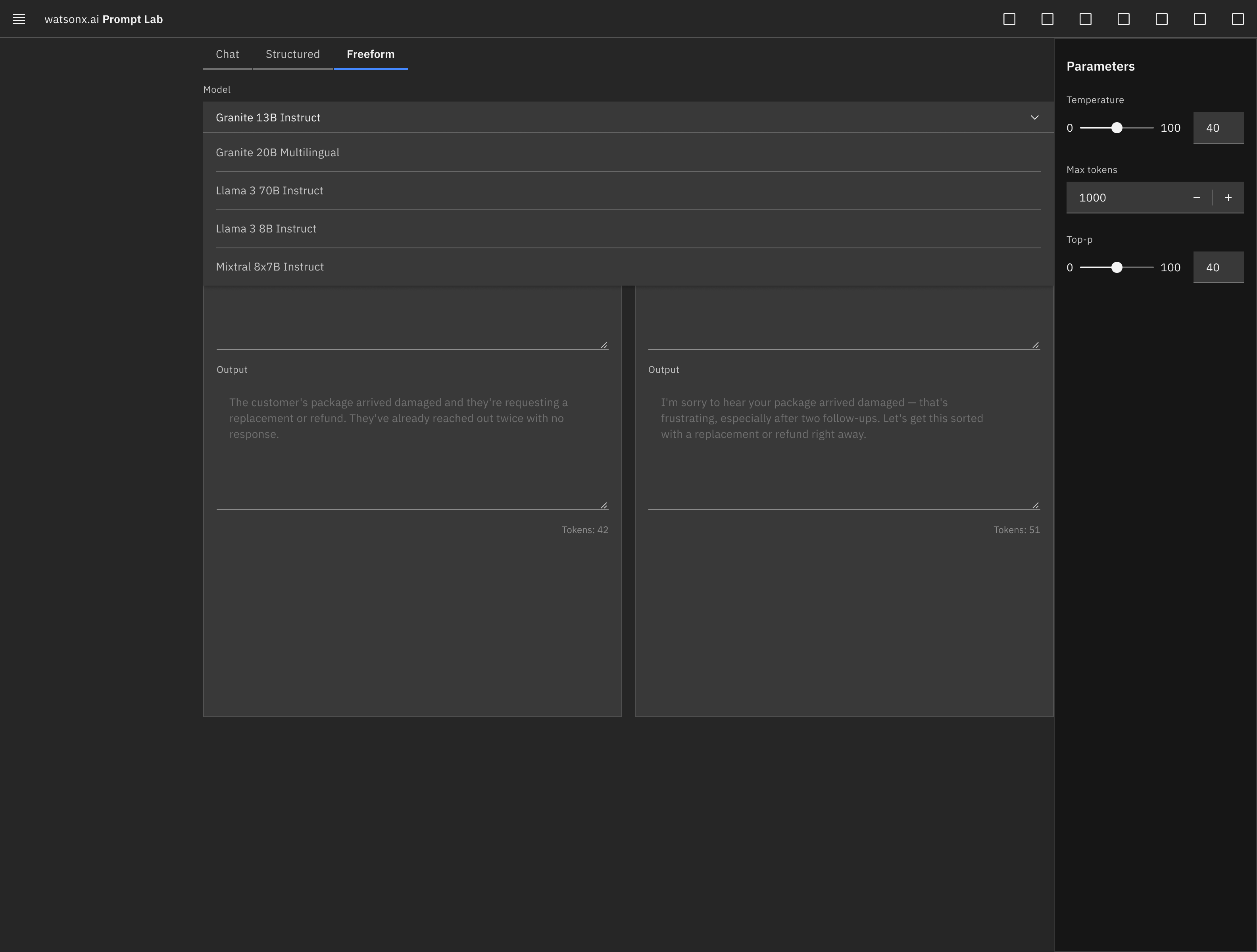This screenshot has height=952, width=1257.
Task: Click the "Tokens: 51" counter
Action: point(1017,530)
